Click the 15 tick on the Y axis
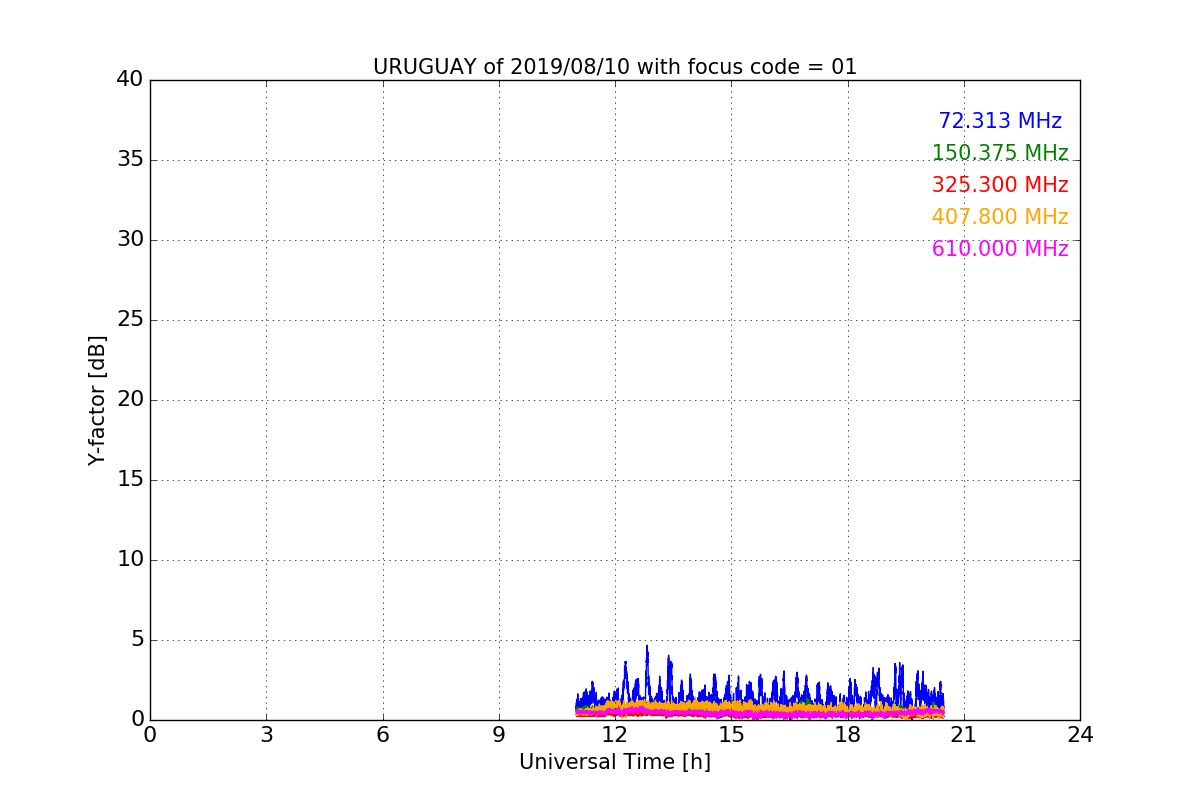Image resolution: width=1200 pixels, height=800 pixels. (x=130, y=480)
